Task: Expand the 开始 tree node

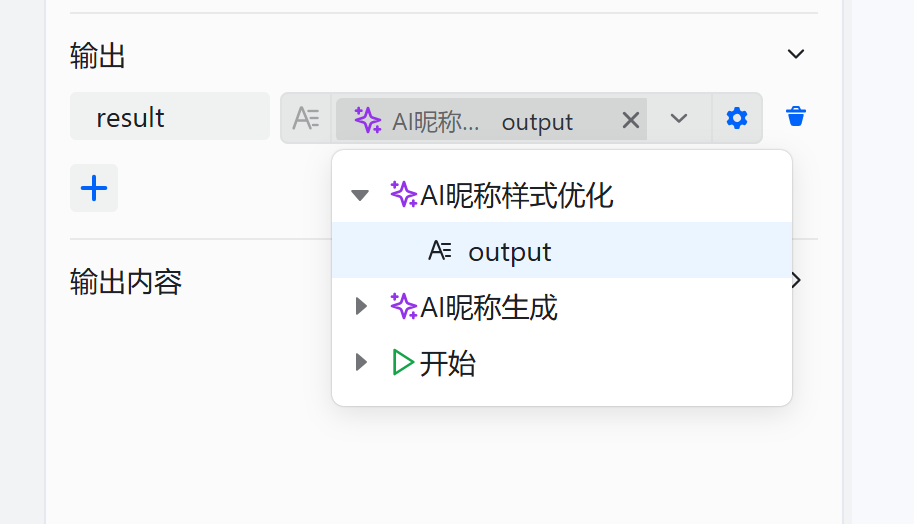Action: 361,362
